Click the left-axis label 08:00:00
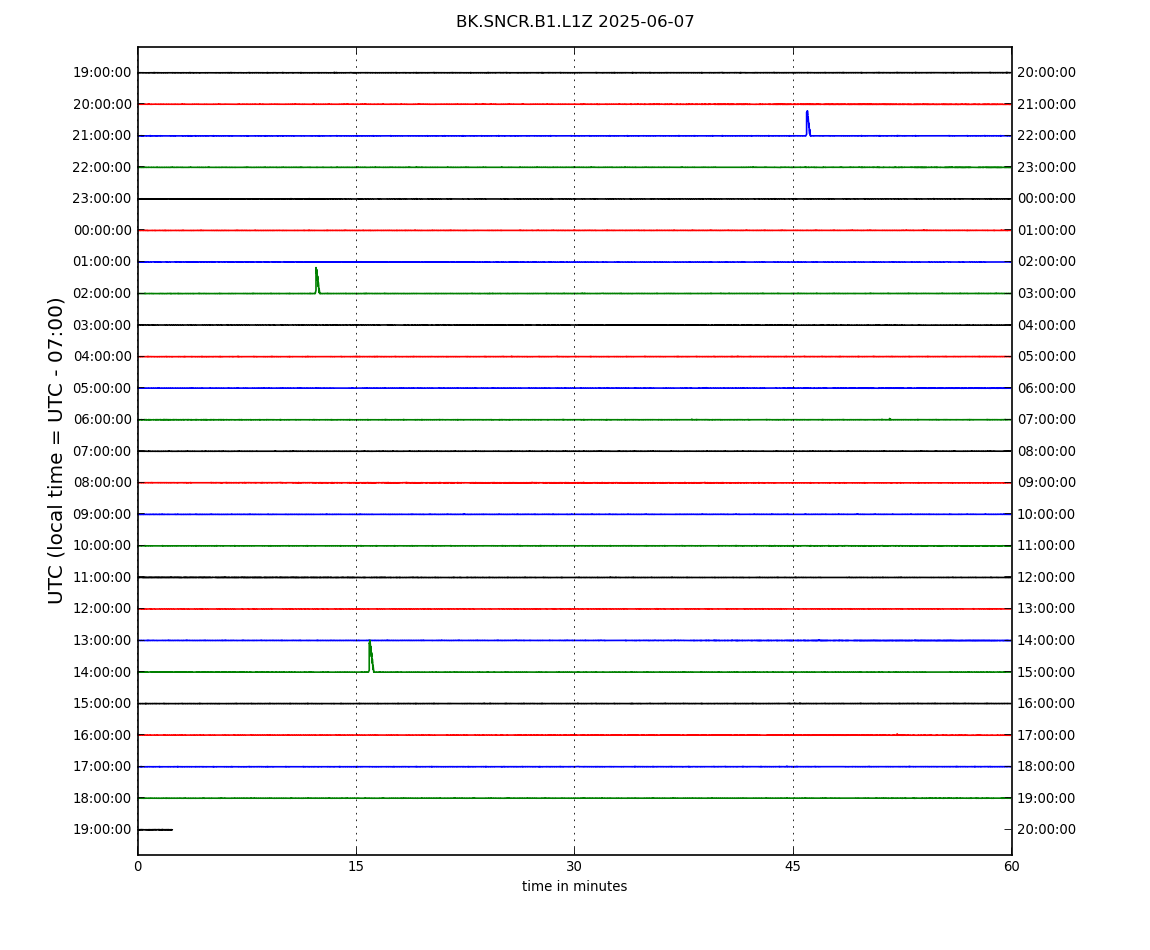The width and height of the screenshot is (1150, 950). [103, 483]
